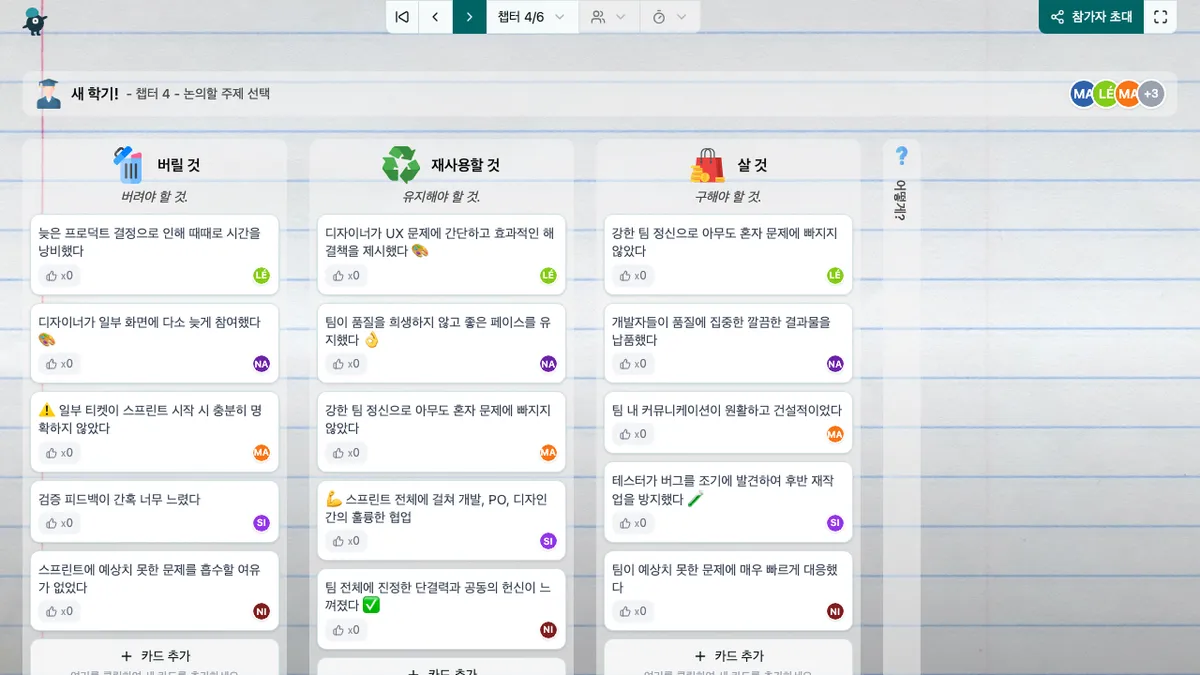This screenshot has height=675, width=1200.
Task: Toggle thumbs-up on '늦은 프로덕트 결정' card
Action: point(60,276)
